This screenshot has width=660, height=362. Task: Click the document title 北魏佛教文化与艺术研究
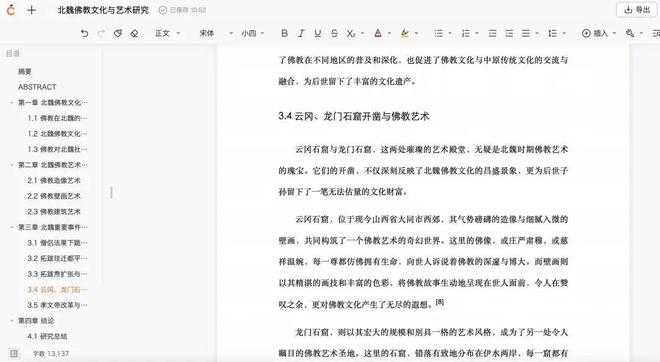[x=103, y=10]
